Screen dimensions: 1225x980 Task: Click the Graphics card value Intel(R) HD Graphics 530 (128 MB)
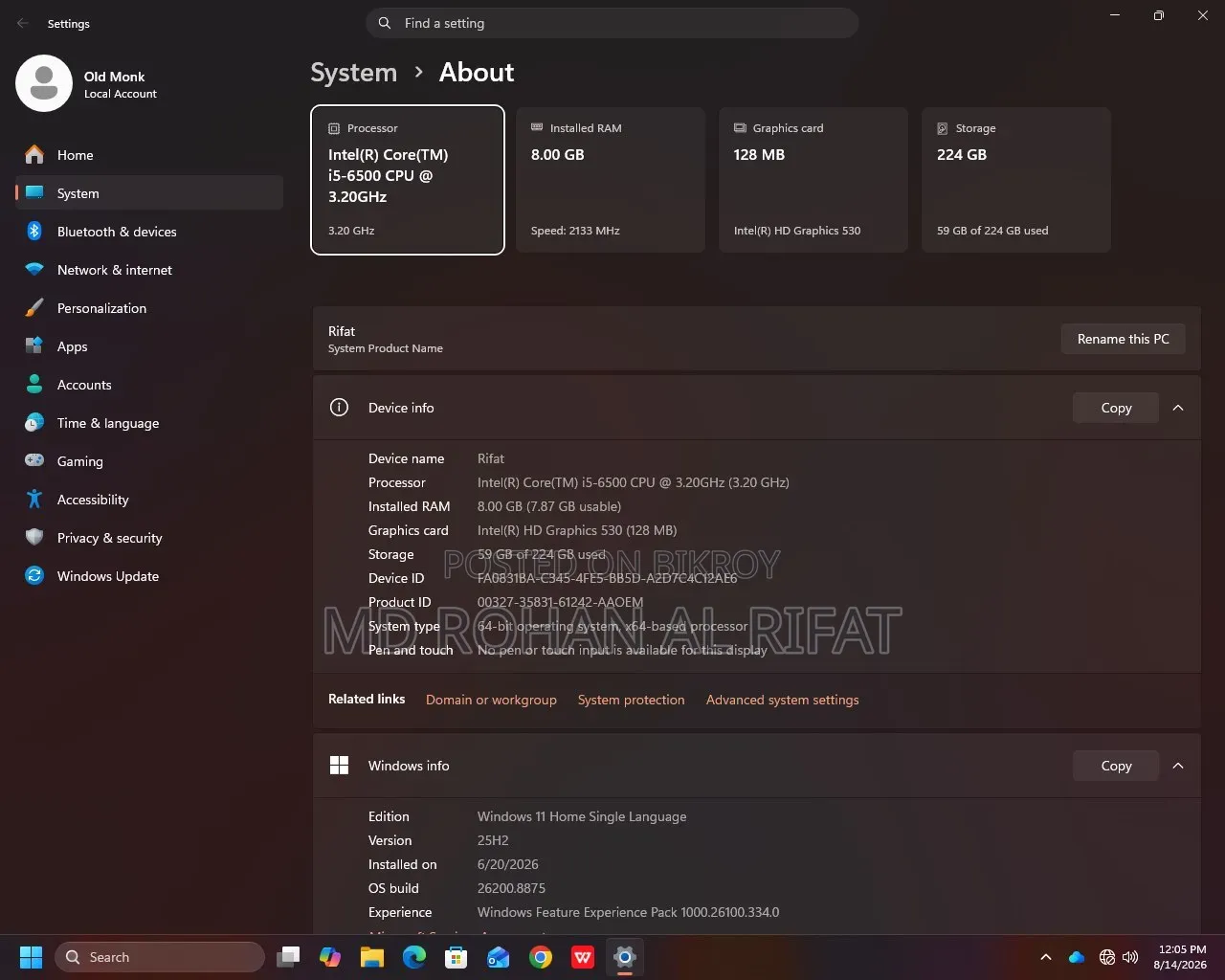577,530
